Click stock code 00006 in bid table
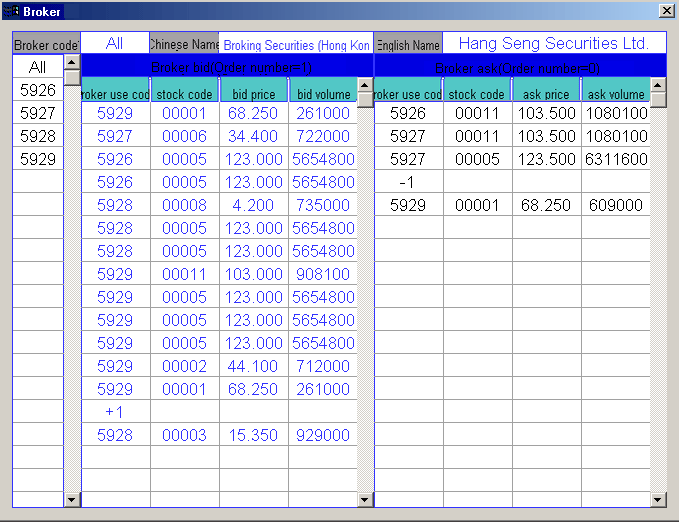Image resolution: width=679 pixels, height=522 pixels. pyautogui.click(x=184, y=136)
